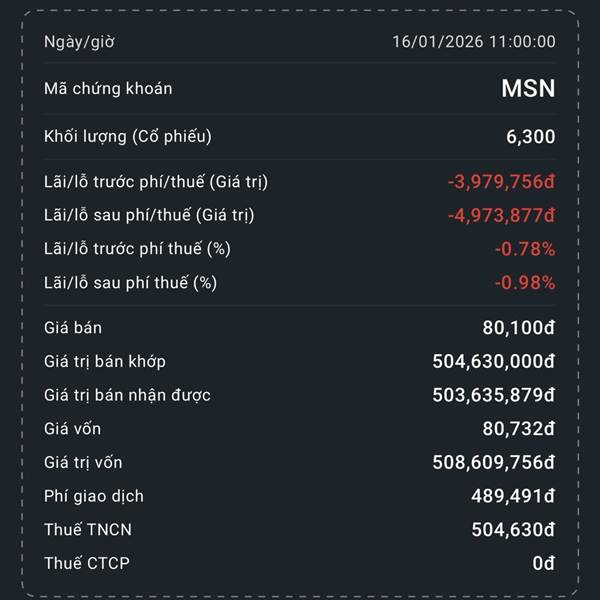The height and width of the screenshot is (600, 600).
Task: Click the Thuế CTCP label
Action: (87, 563)
